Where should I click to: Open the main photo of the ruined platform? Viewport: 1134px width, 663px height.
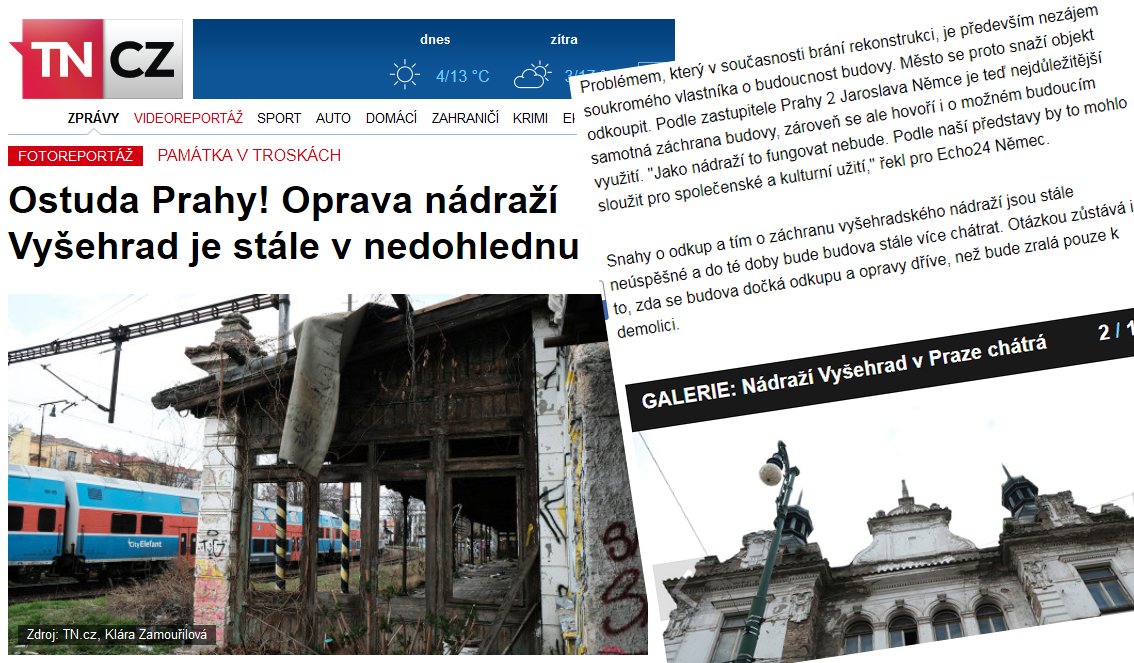coord(300,470)
